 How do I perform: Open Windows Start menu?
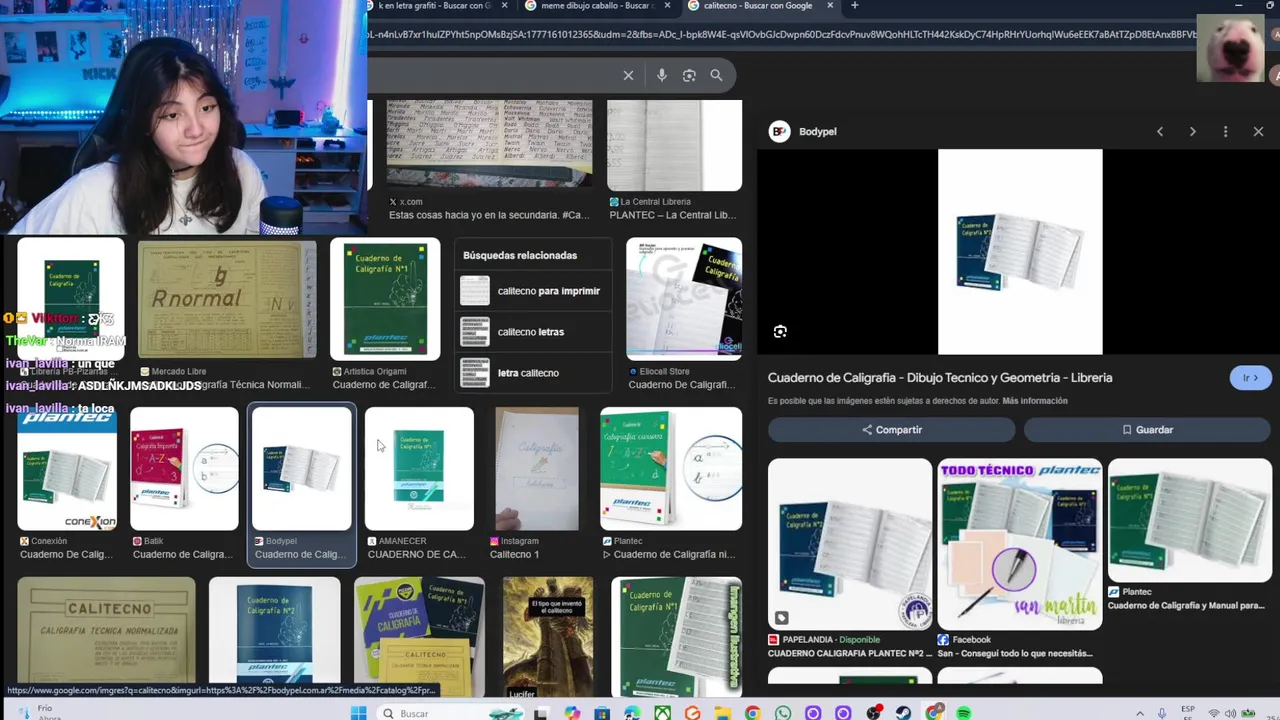coord(358,713)
